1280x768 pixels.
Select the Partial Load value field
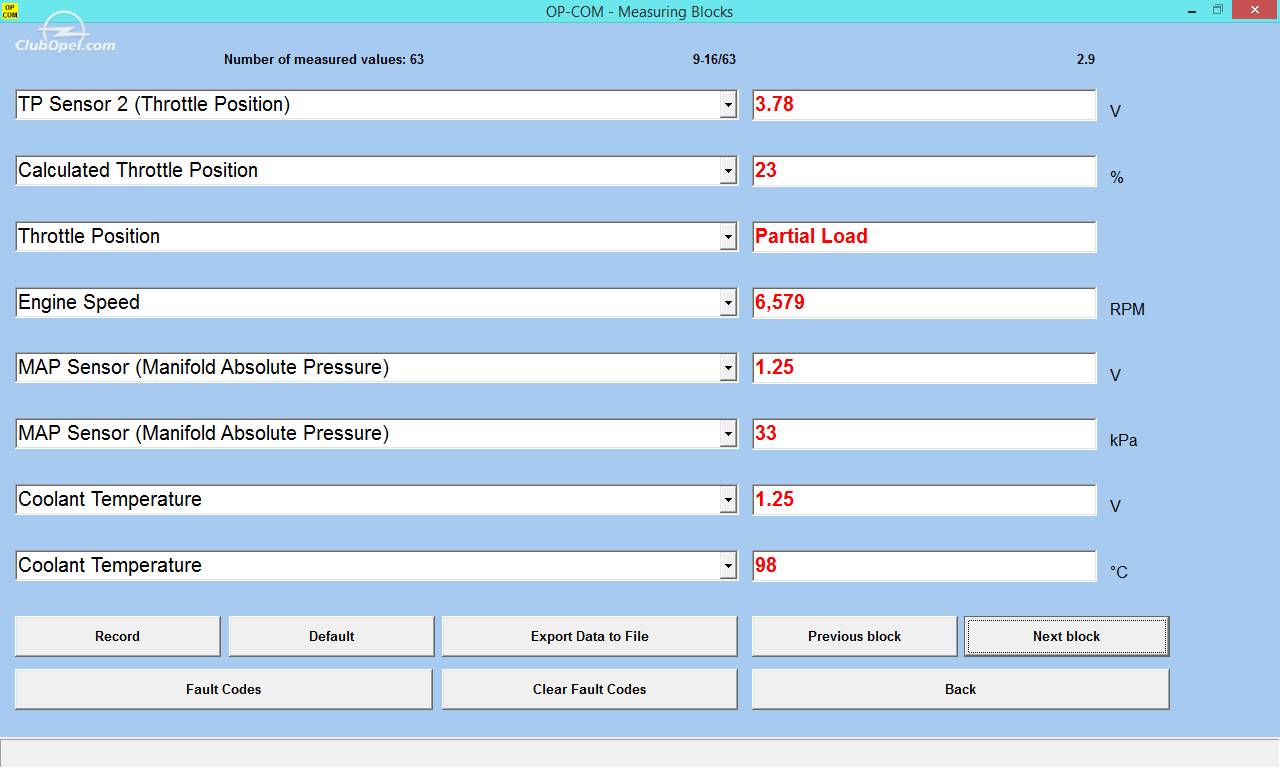tap(924, 237)
